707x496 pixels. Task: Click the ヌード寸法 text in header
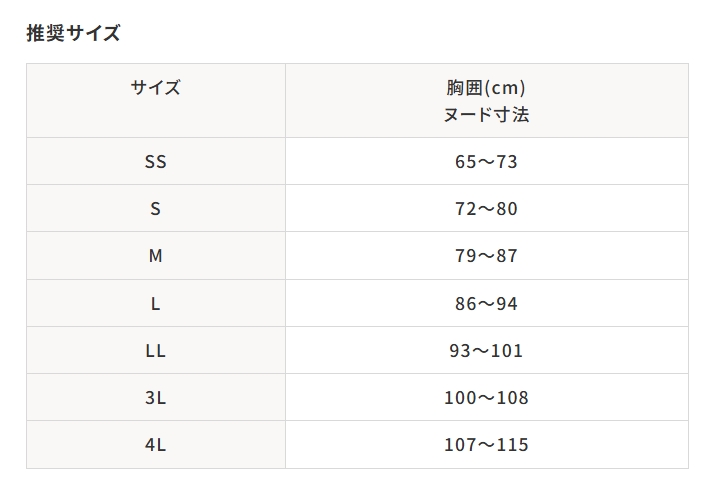pos(486,115)
